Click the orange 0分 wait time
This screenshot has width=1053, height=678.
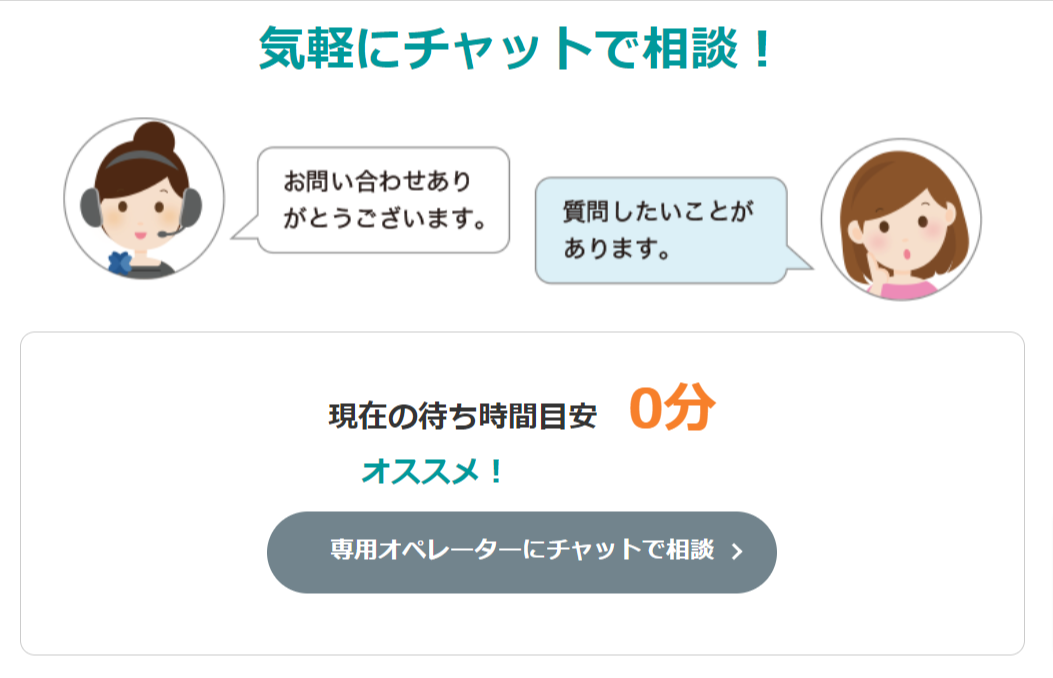coord(672,409)
